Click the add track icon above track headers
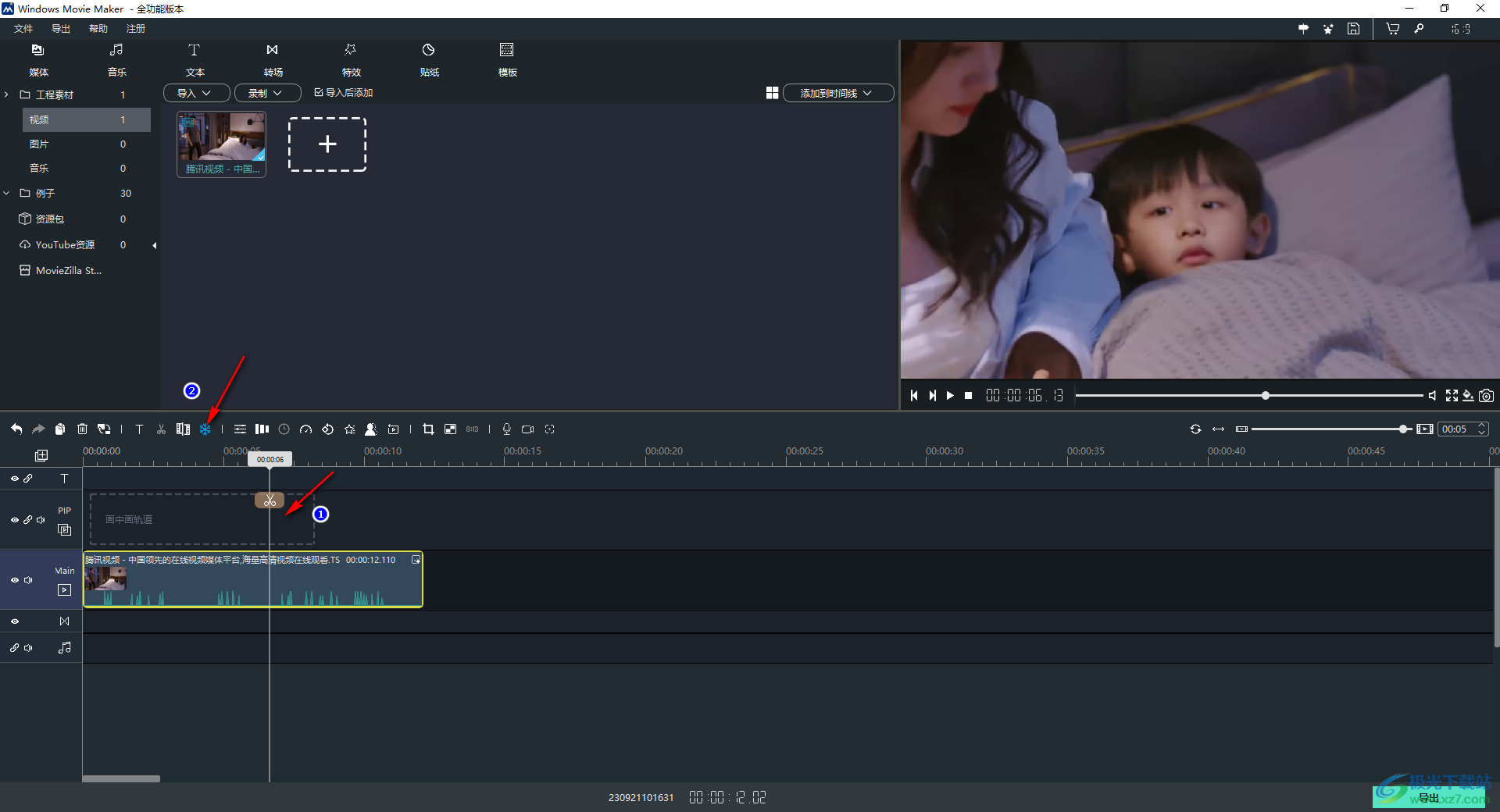1500x812 pixels. (41, 455)
